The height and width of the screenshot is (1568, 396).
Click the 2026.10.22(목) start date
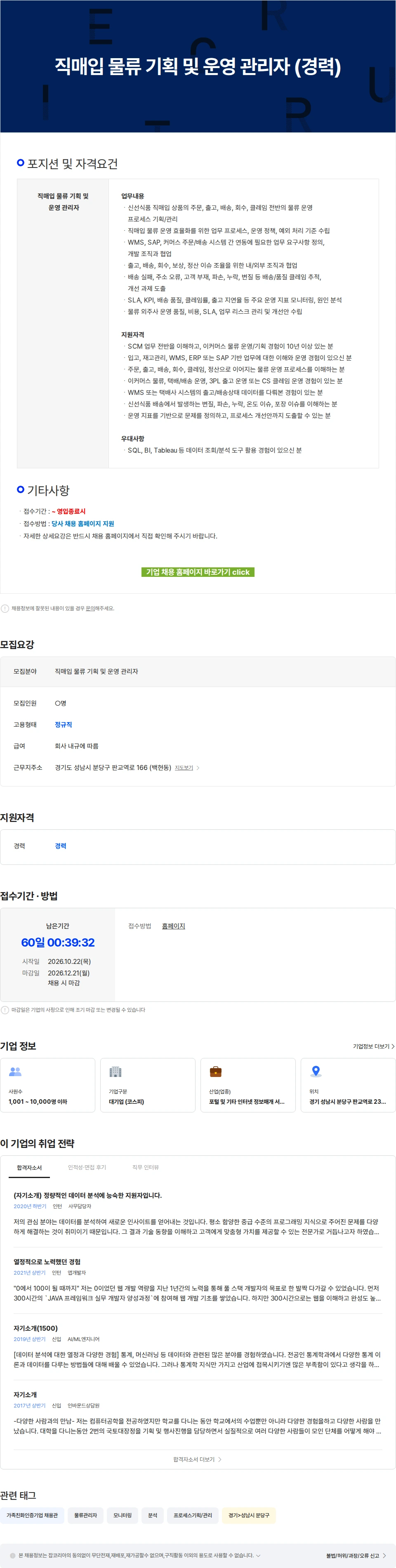coord(69,961)
